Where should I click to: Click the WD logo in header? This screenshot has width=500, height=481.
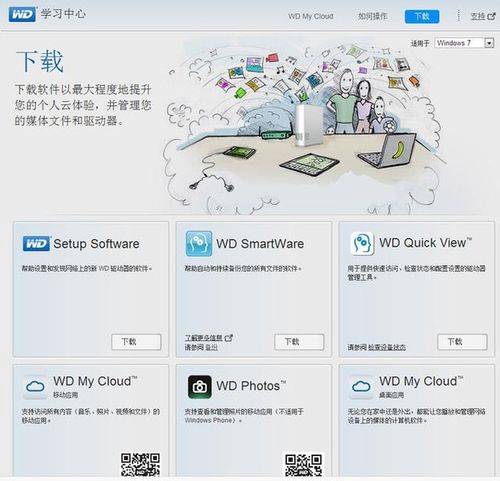tap(22, 15)
